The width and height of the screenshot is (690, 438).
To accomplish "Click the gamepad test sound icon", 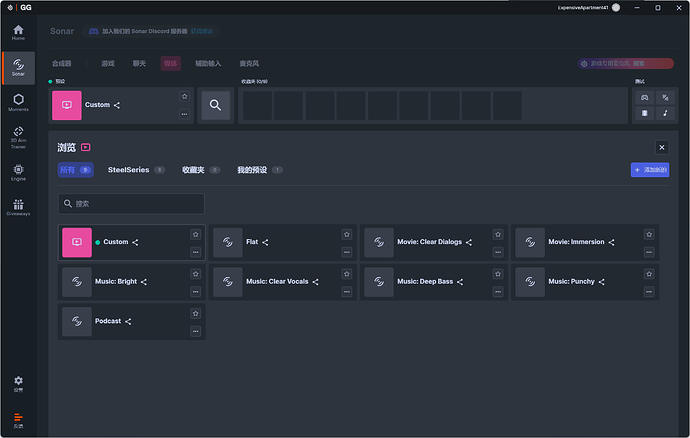I will pos(645,97).
